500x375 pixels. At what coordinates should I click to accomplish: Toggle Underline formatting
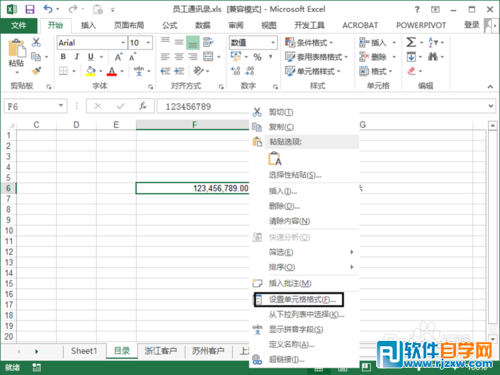tap(91, 57)
